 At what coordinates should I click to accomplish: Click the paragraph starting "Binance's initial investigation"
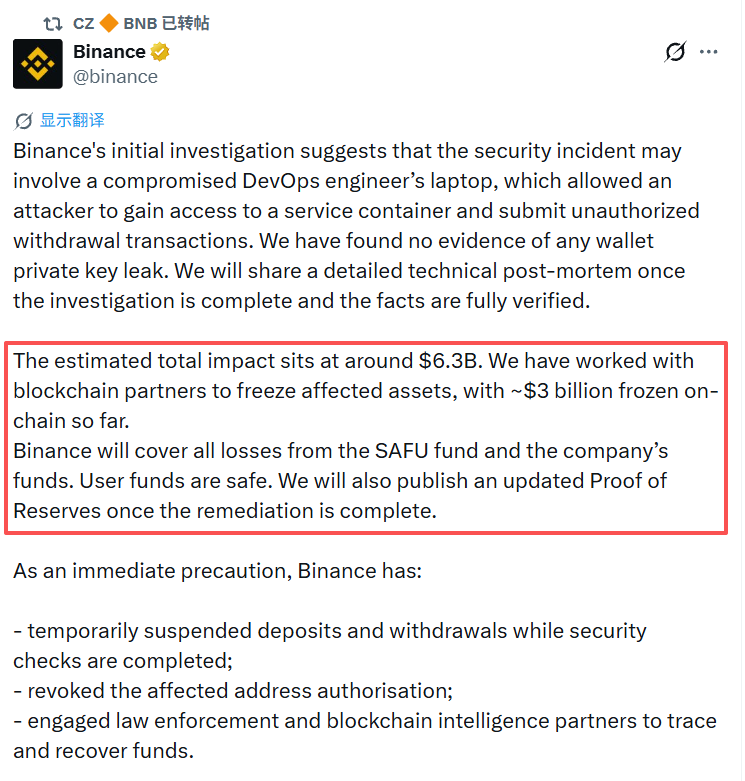coord(357,226)
